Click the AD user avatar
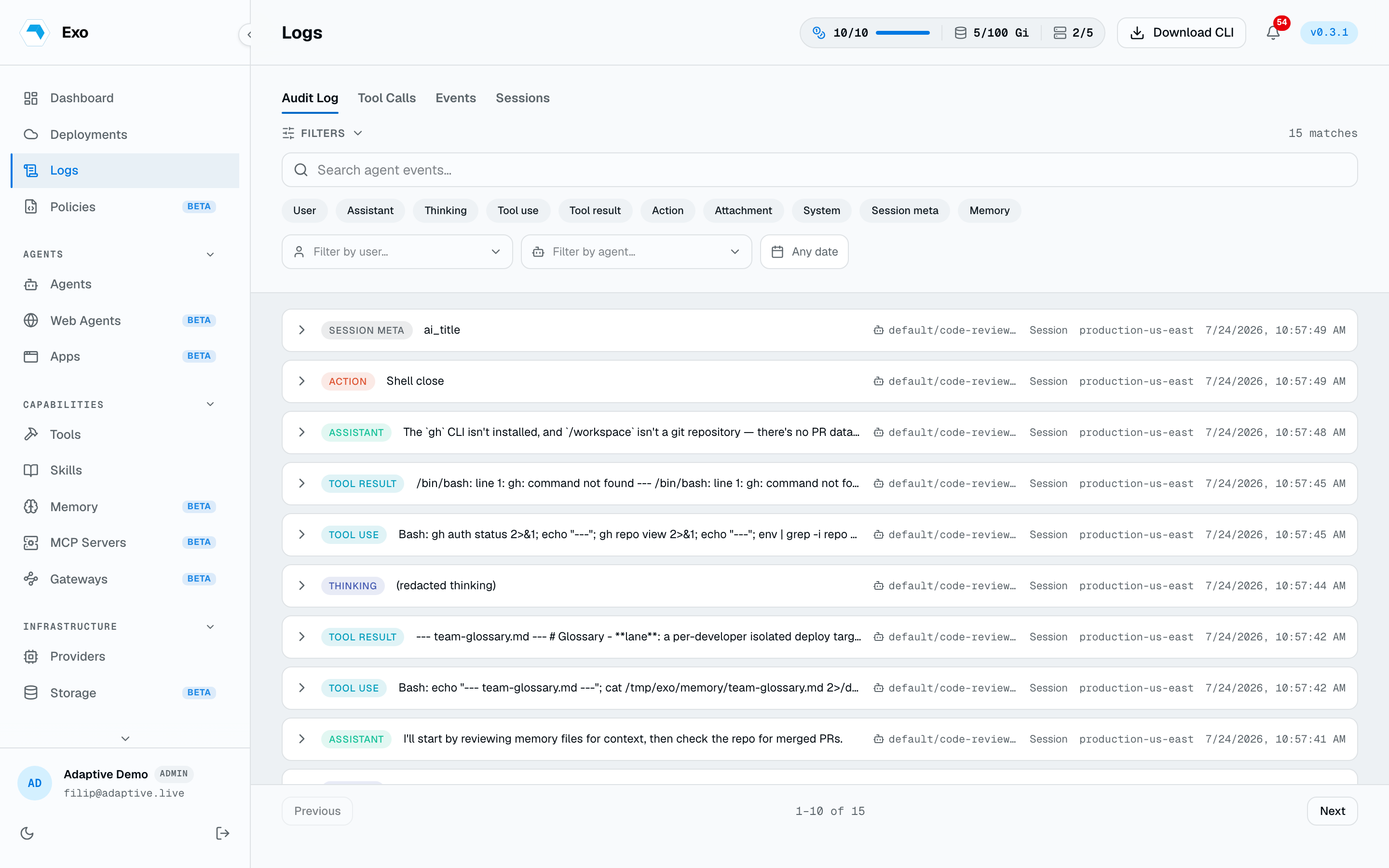The image size is (1389, 868). tap(35, 783)
